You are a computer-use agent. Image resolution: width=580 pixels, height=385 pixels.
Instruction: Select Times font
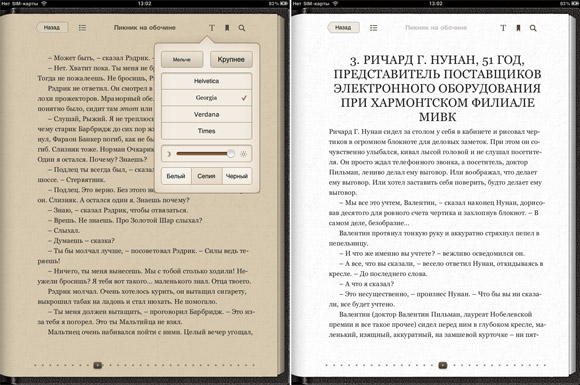206,131
